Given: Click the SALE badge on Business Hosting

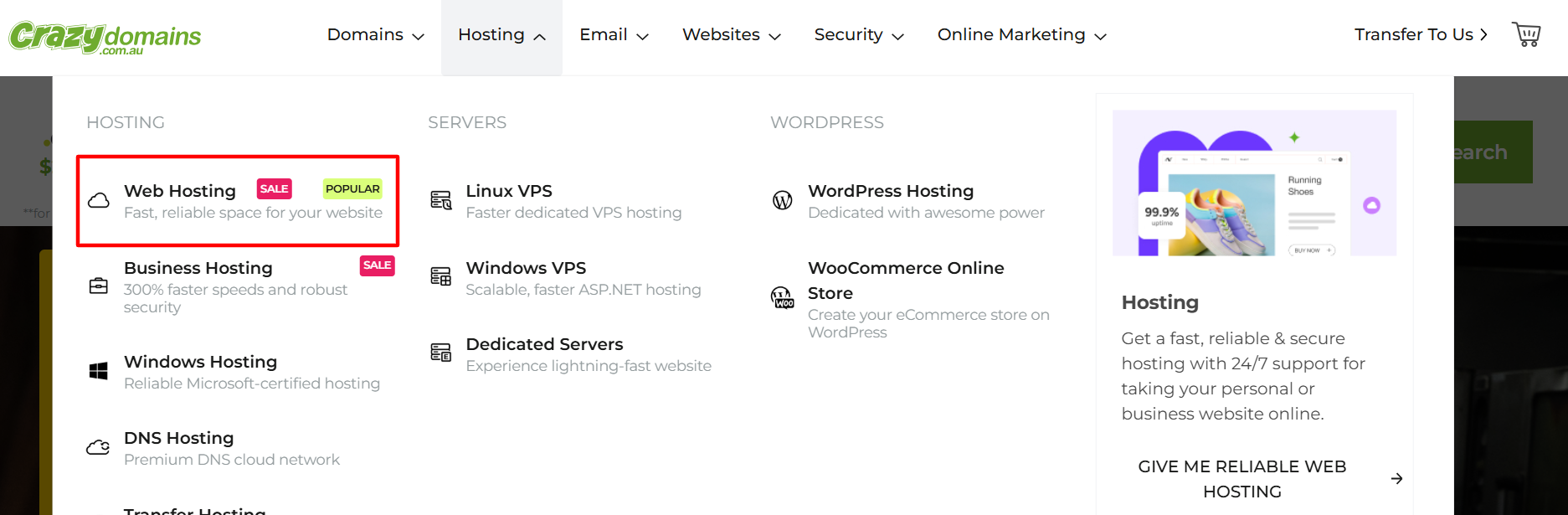Looking at the screenshot, I should pos(377,265).
